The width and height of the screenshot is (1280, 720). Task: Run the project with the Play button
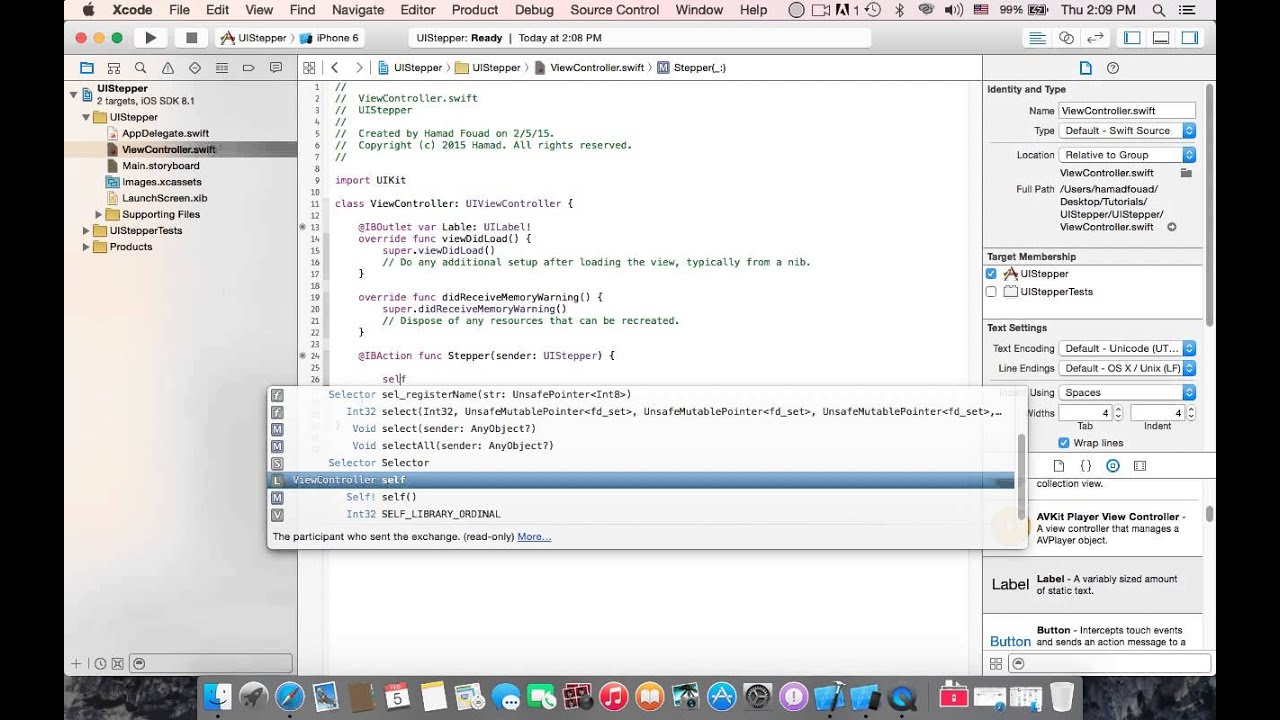pyautogui.click(x=151, y=38)
